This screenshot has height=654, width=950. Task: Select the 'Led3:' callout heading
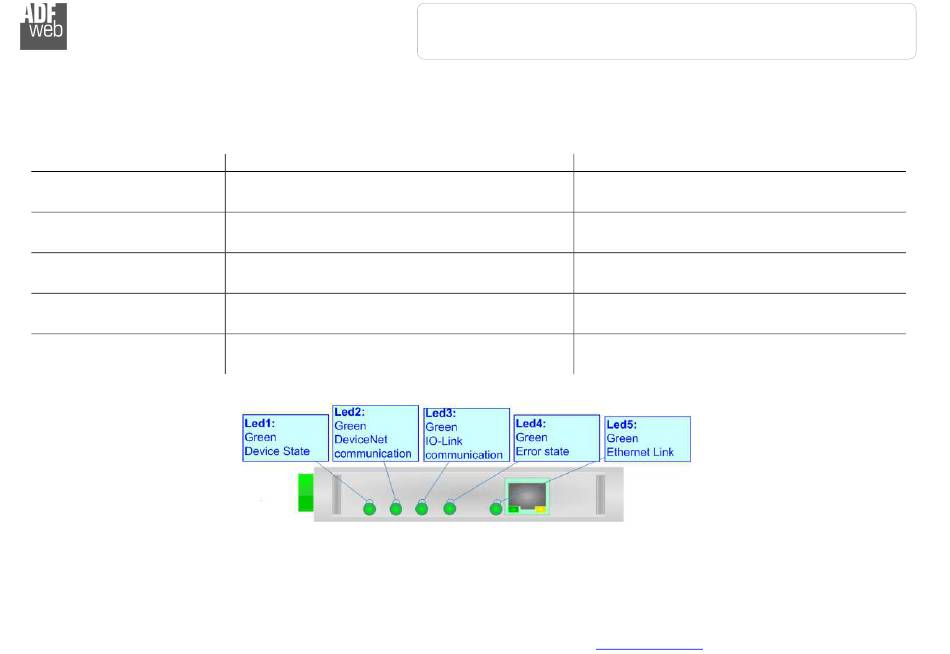point(440,413)
